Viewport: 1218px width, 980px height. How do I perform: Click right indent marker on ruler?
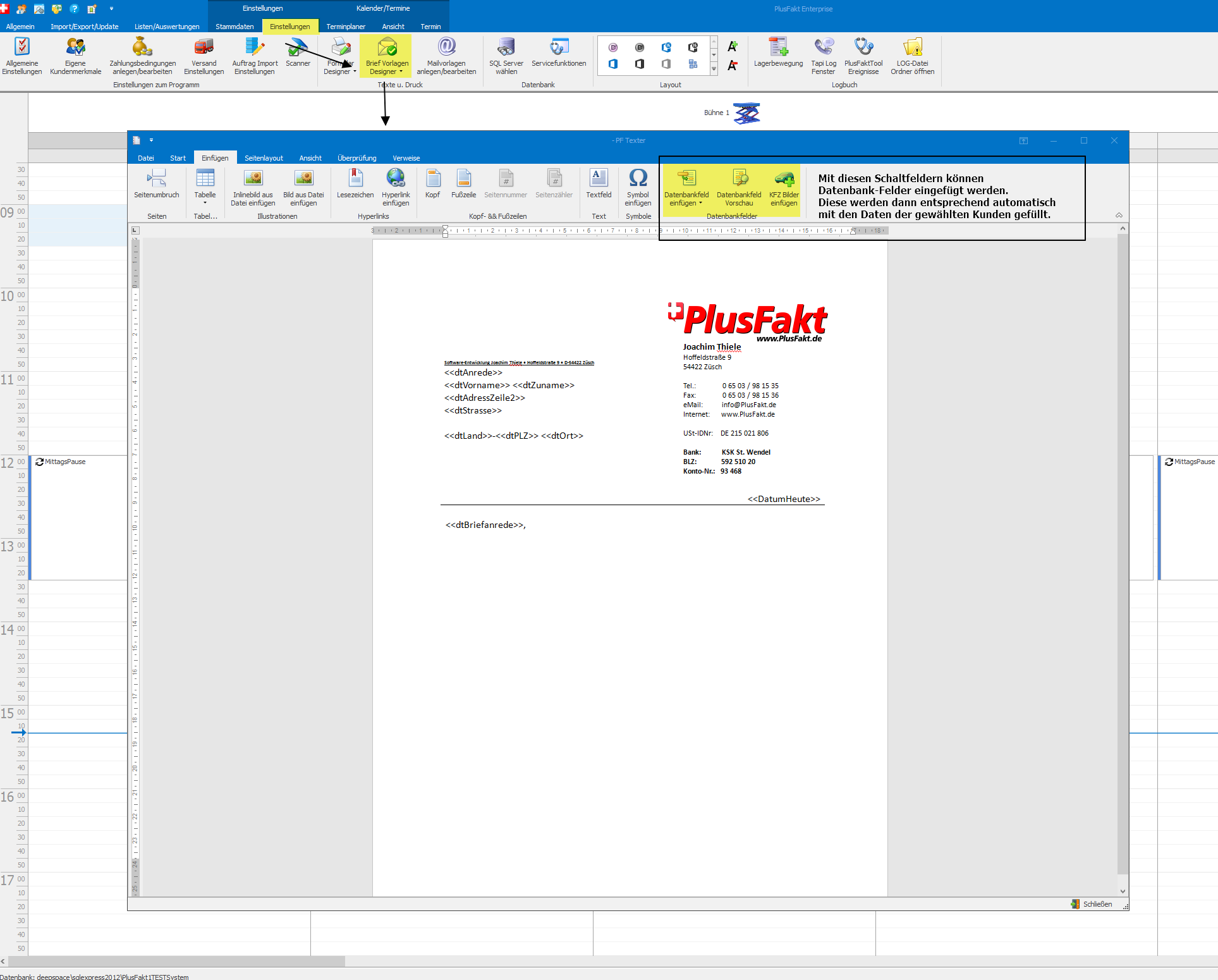click(x=853, y=231)
